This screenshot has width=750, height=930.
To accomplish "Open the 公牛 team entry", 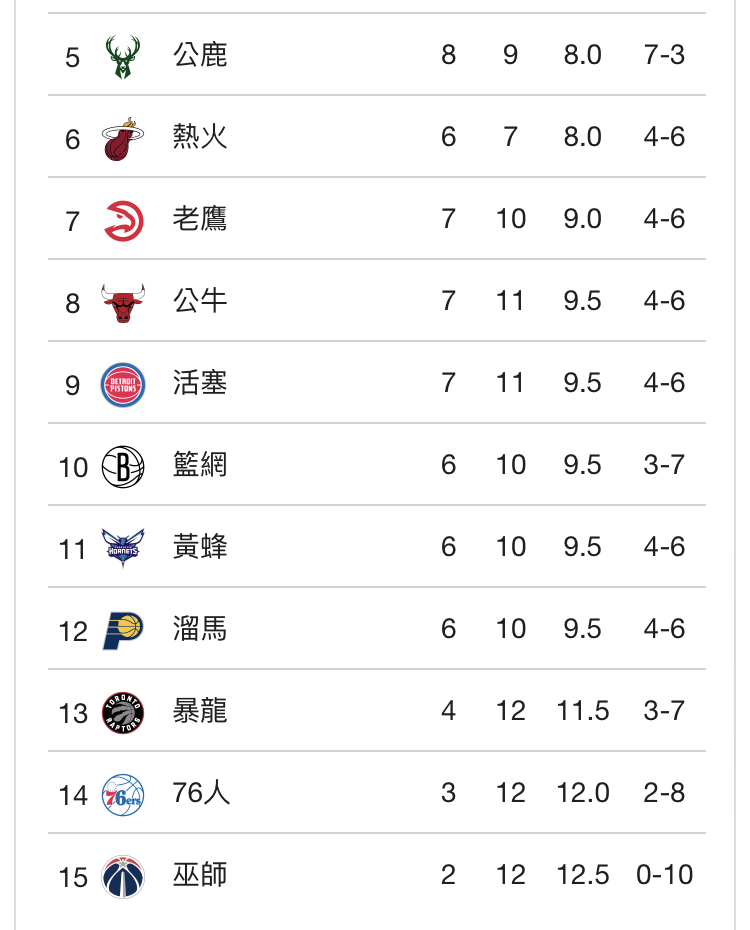I will point(200,301).
